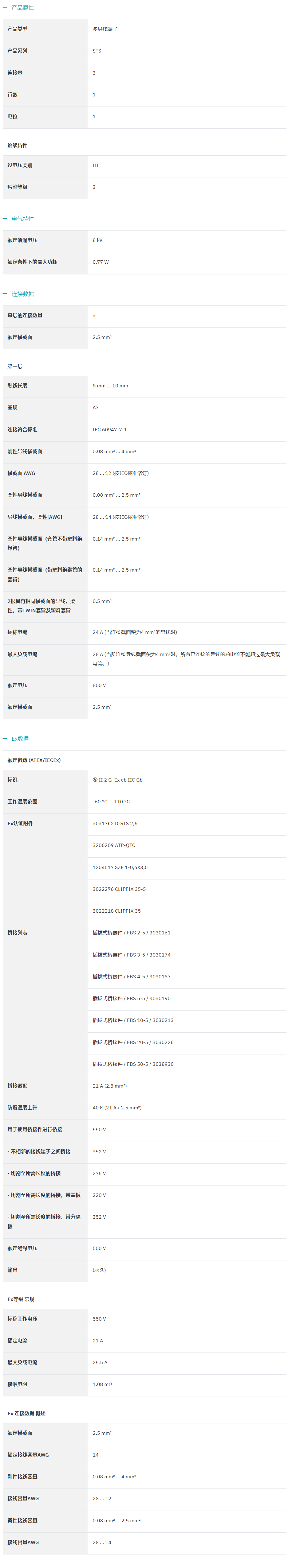Select the overvoltage category value III
288x1568 pixels.
96,165
